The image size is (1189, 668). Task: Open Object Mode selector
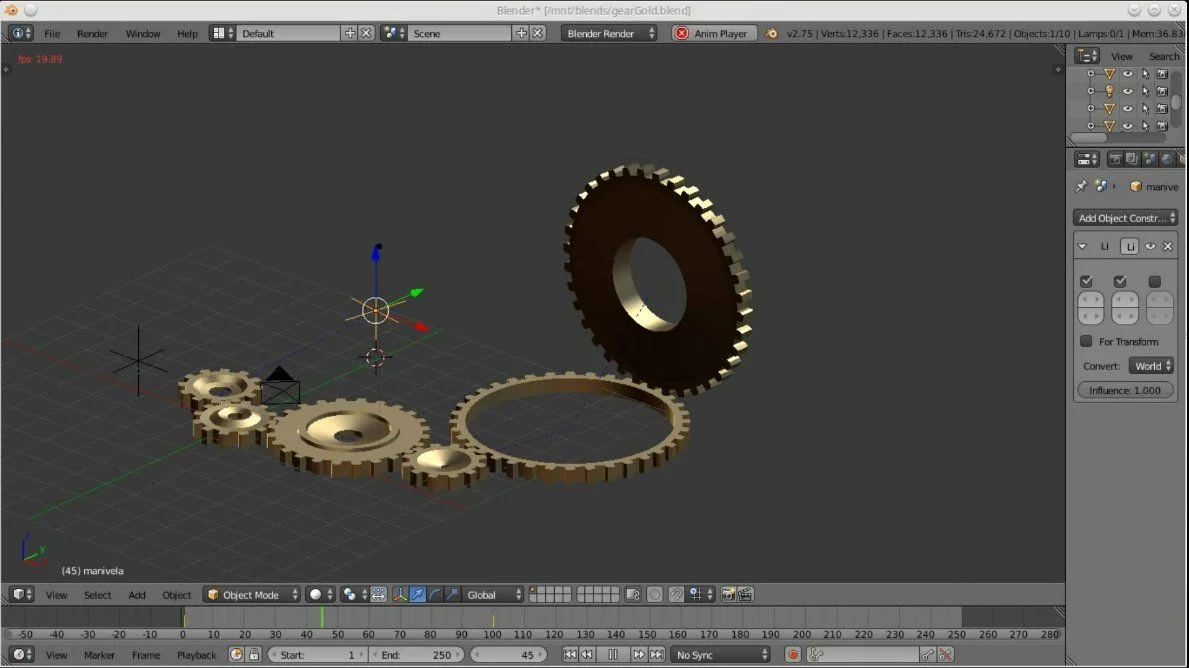pyautogui.click(x=253, y=595)
